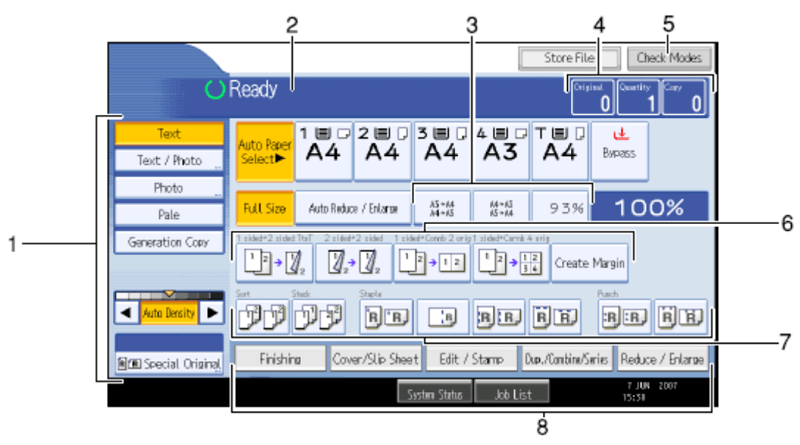Select Pale original type
The image size is (800, 445).
click(169, 215)
